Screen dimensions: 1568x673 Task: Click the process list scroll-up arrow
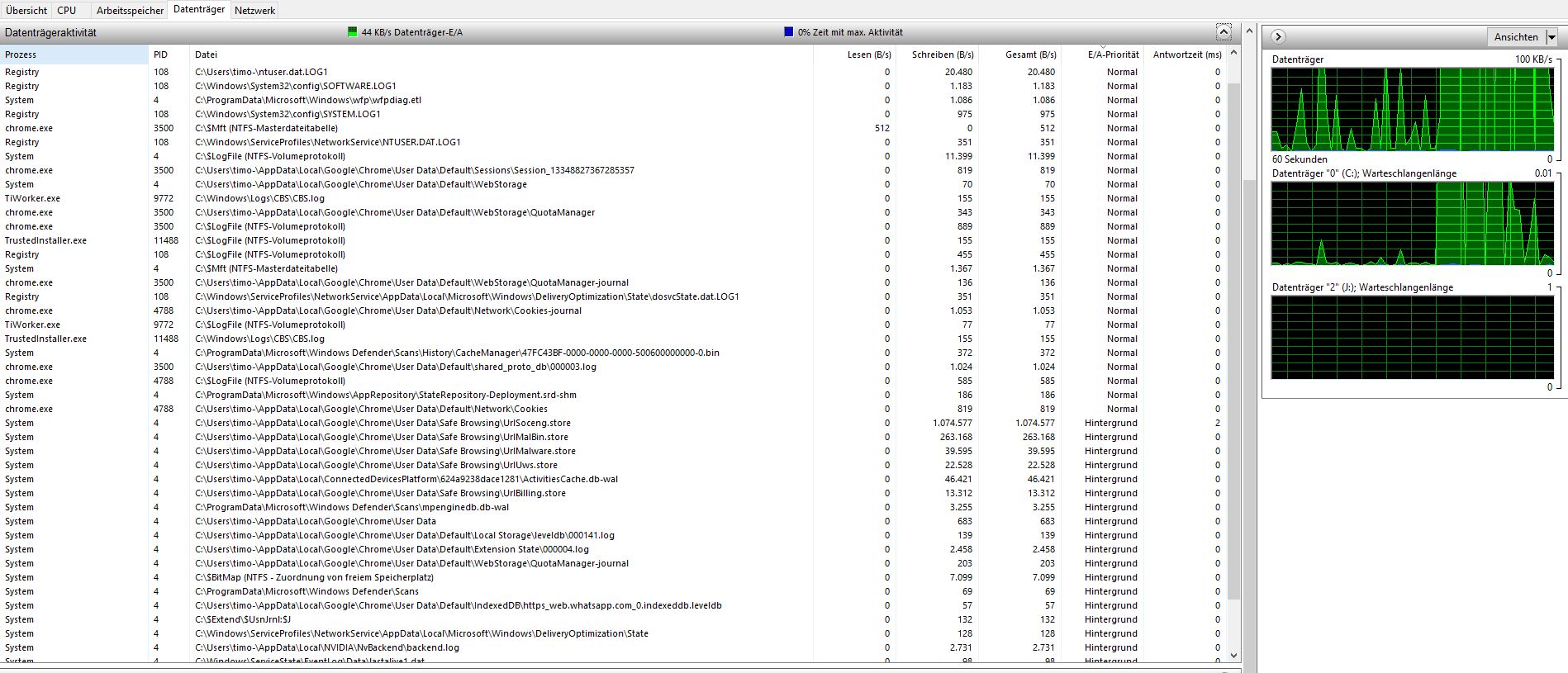click(x=1234, y=53)
